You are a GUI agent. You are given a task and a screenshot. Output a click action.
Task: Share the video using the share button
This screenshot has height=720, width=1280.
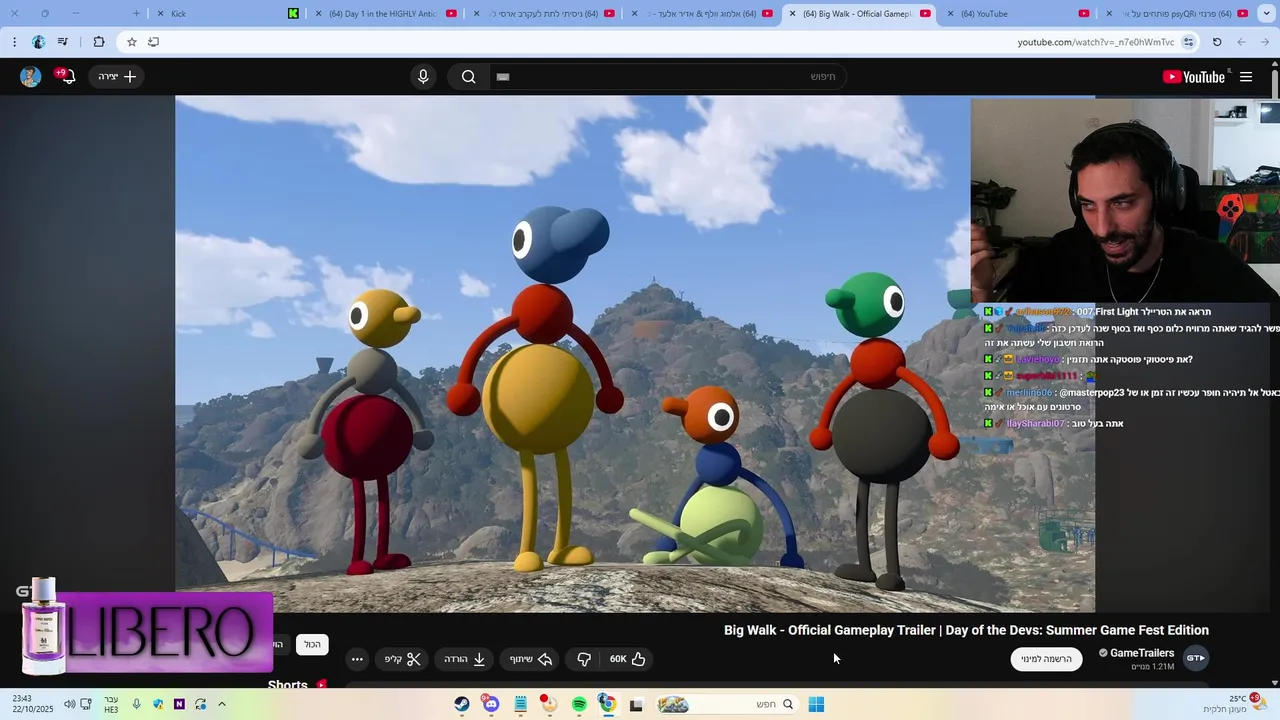click(531, 659)
